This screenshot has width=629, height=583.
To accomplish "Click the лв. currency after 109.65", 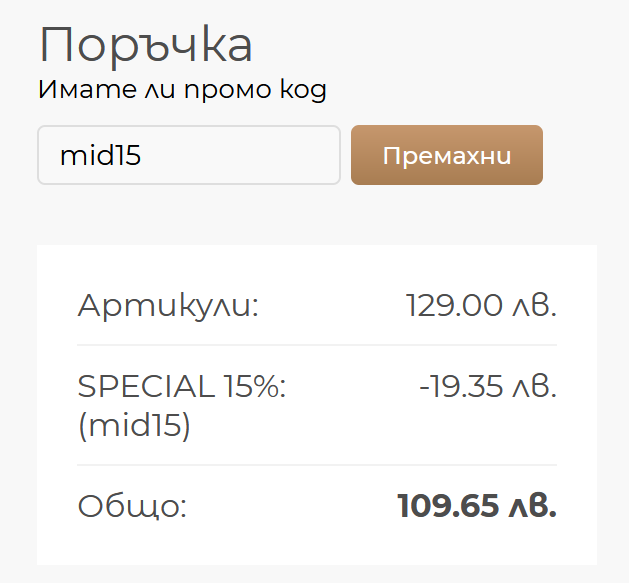I will [531, 506].
